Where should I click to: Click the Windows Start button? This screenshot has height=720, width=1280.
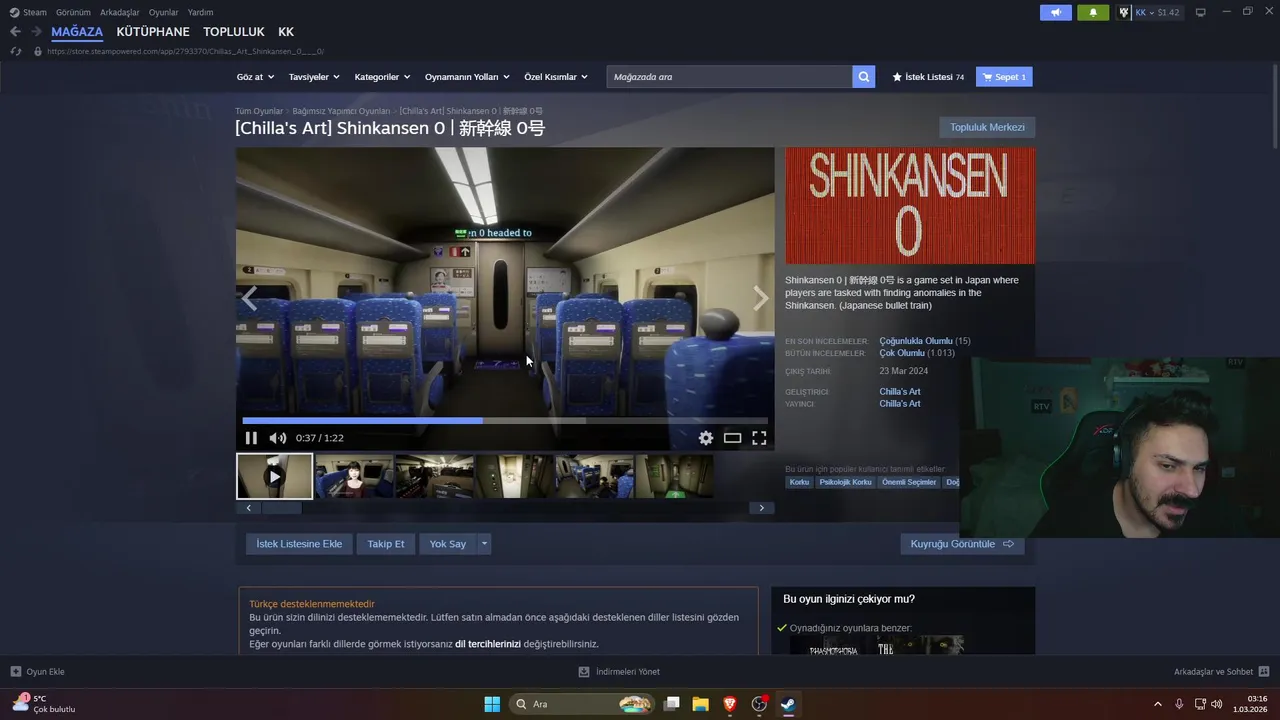point(492,704)
